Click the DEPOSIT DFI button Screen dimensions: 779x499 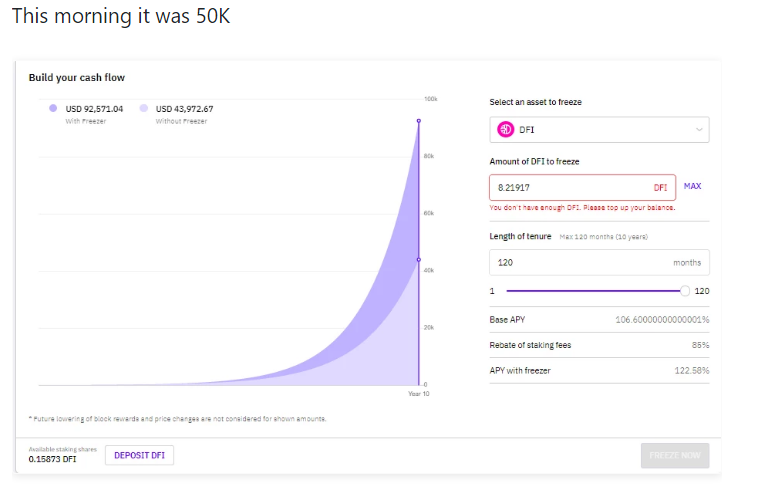tap(139, 455)
